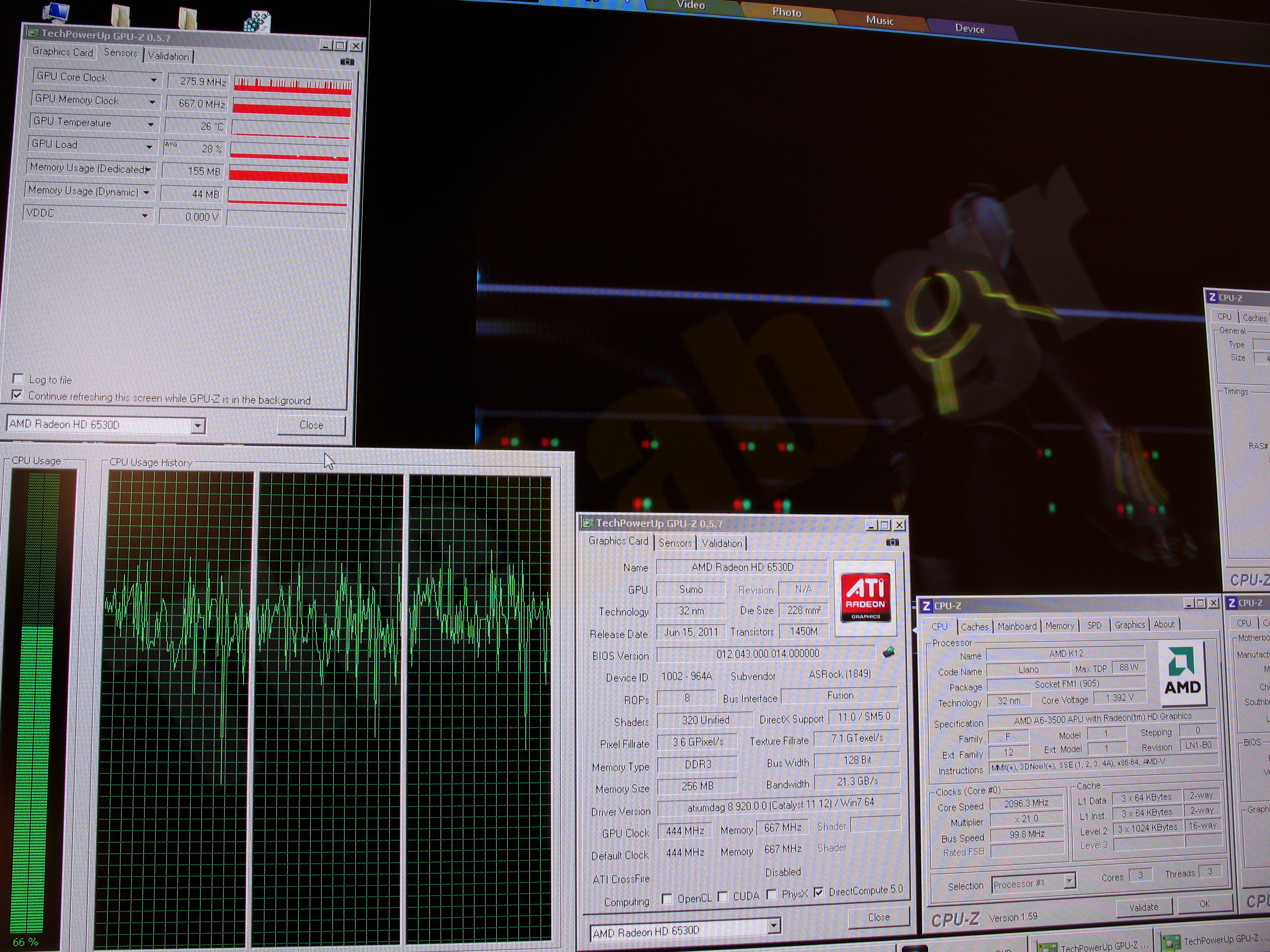Toggle the CUDA checkbox
This screenshot has height=952, width=1270.
723,896
